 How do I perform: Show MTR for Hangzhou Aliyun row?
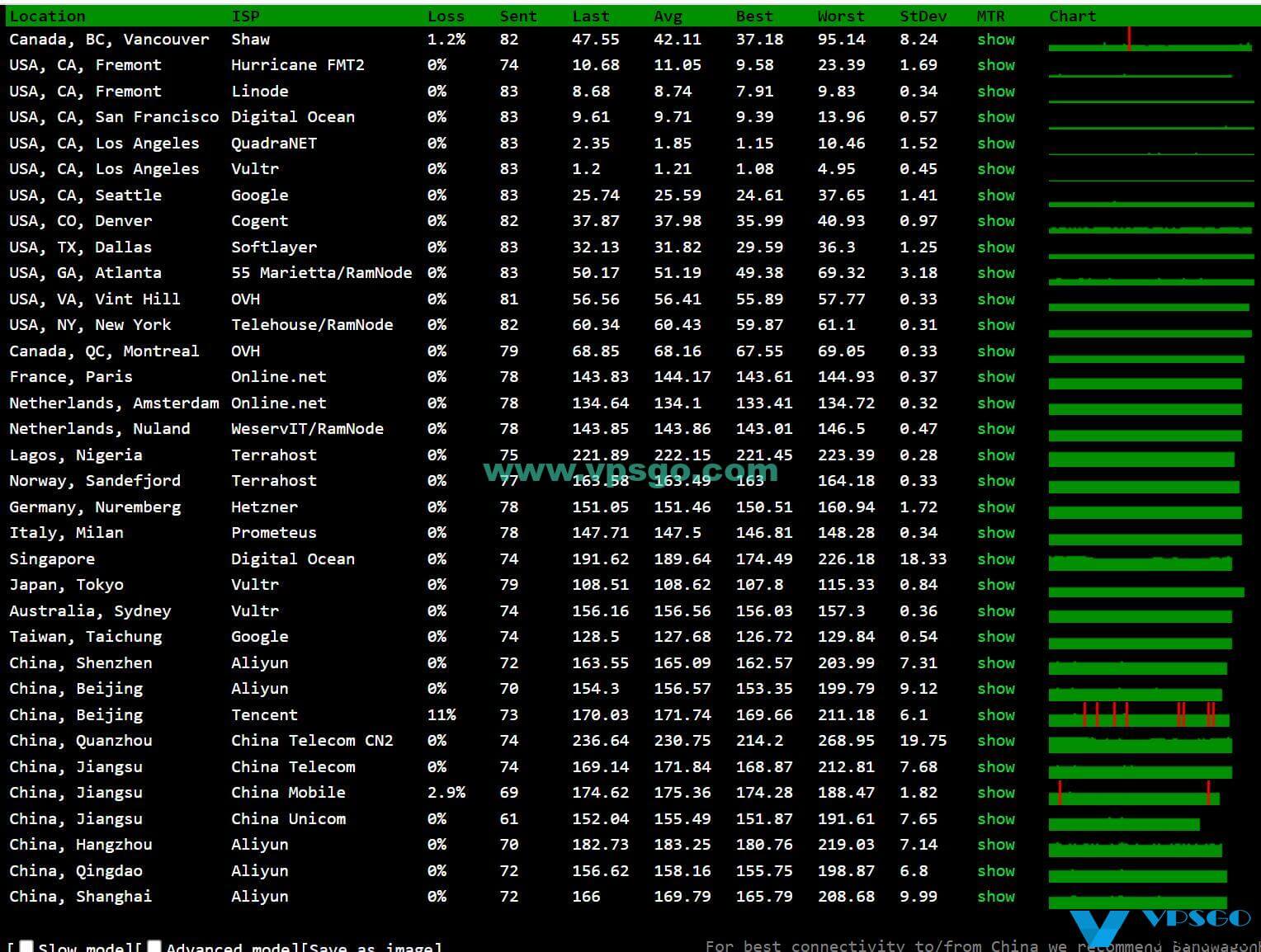click(x=996, y=845)
